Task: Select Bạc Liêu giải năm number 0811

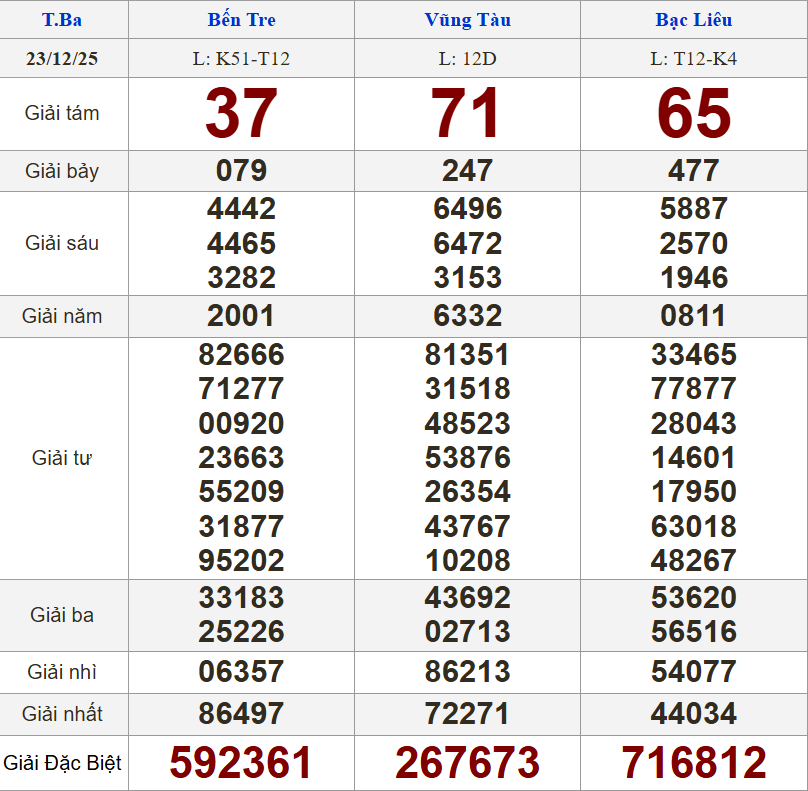Action: click(693, 316)
